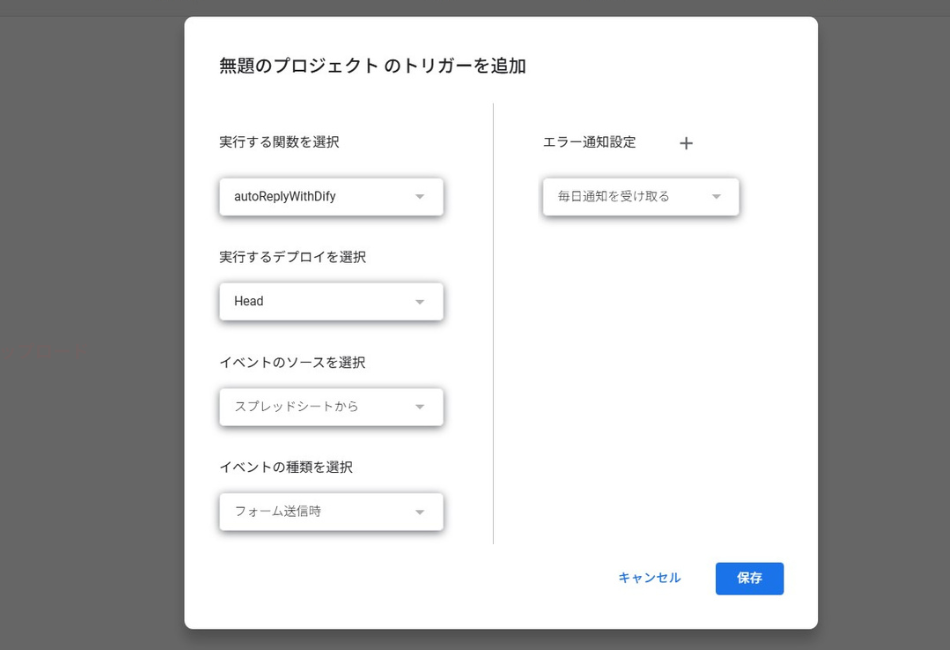
Task: Click the イベントの種類を選択 label
Action: click(285, 467)
